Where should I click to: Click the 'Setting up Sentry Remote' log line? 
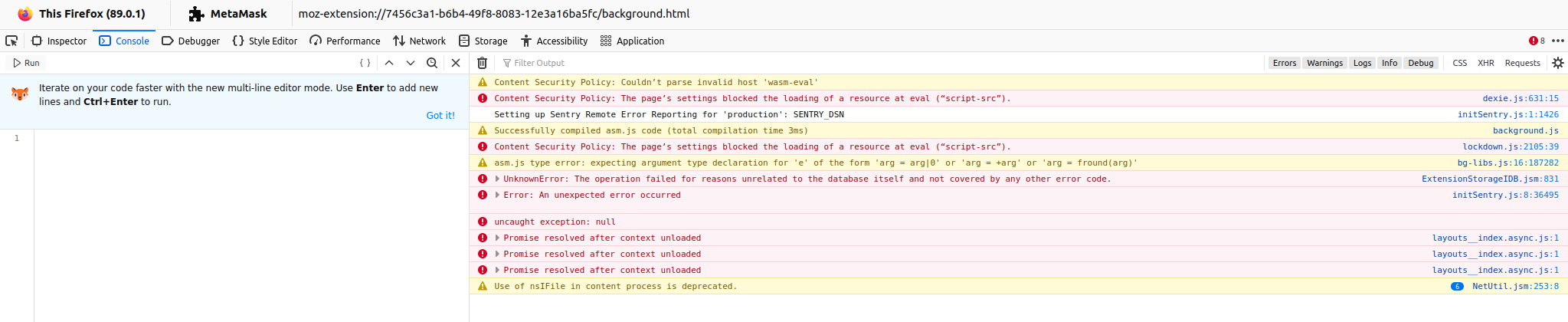[669, 114]
